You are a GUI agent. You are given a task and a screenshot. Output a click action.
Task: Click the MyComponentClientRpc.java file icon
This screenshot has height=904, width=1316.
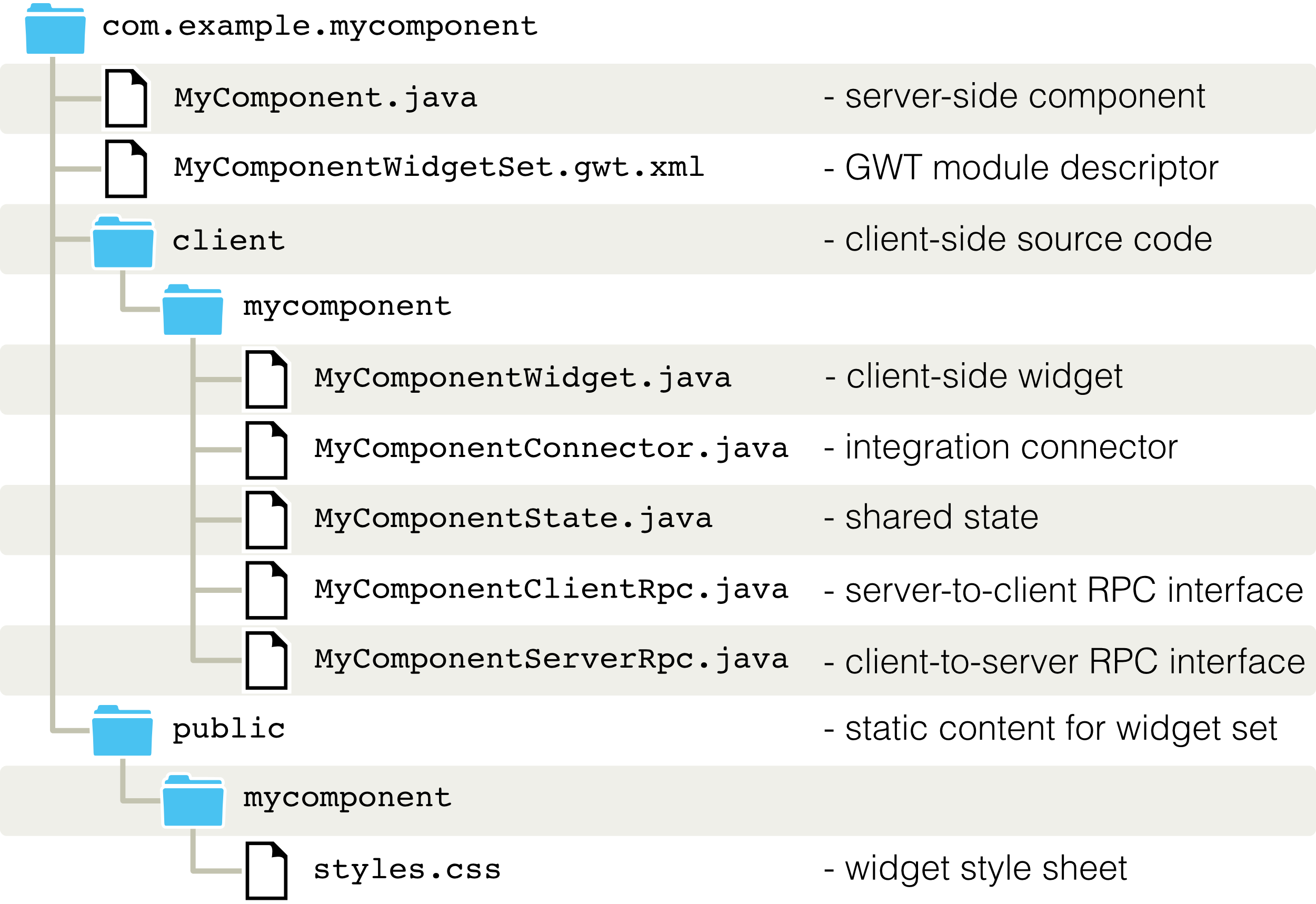tap(267, 590)
